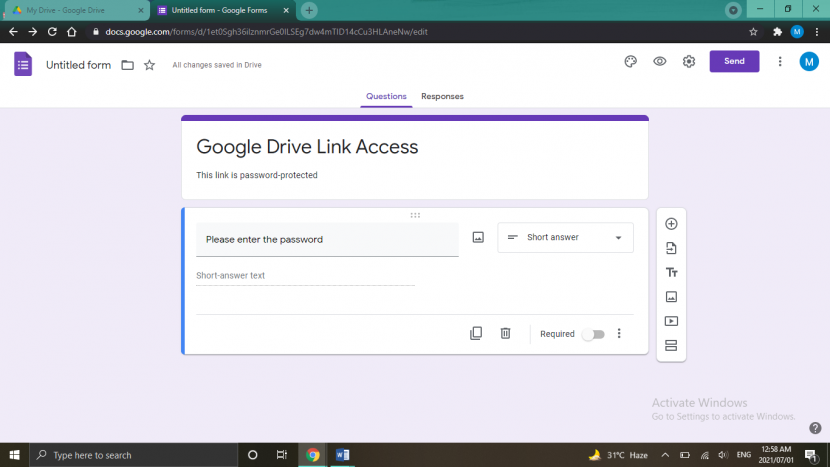Image resolution: width=830 pixels, height=467 pixels.
Task: Add title and description Tt icon
Action: tap(671, 273)
